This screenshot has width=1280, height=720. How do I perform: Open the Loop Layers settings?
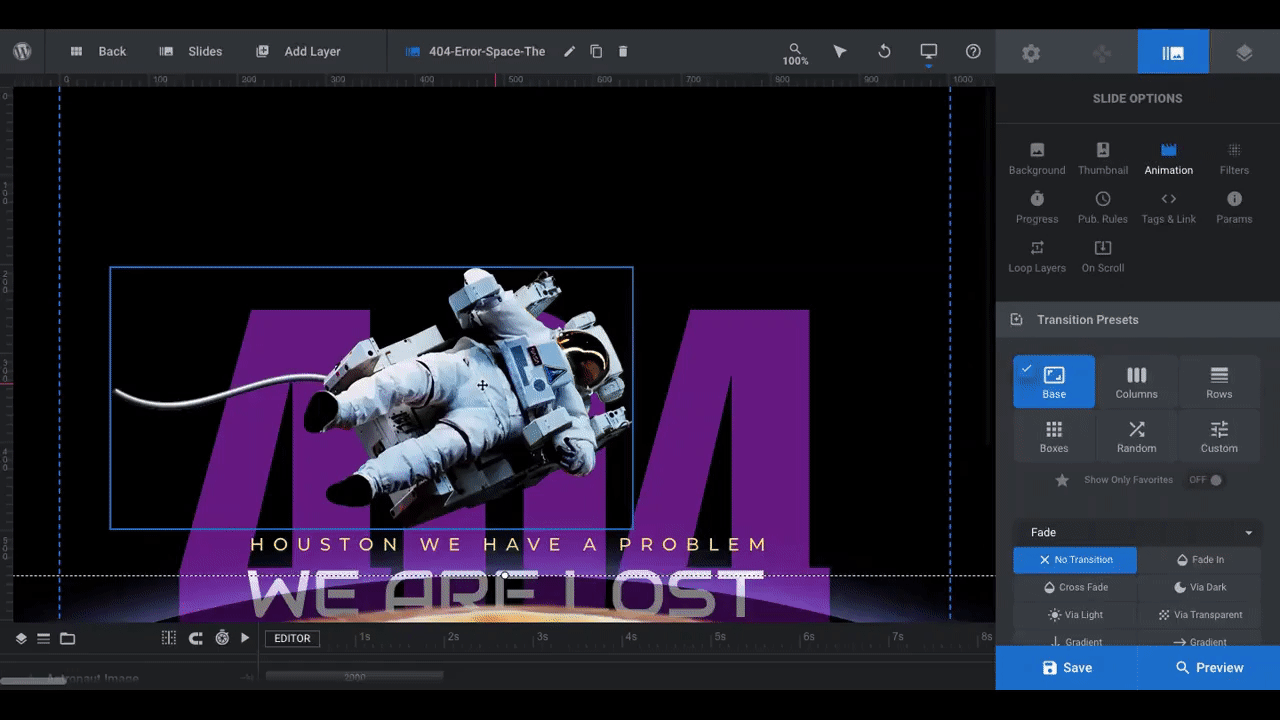tap(1037, 257)
